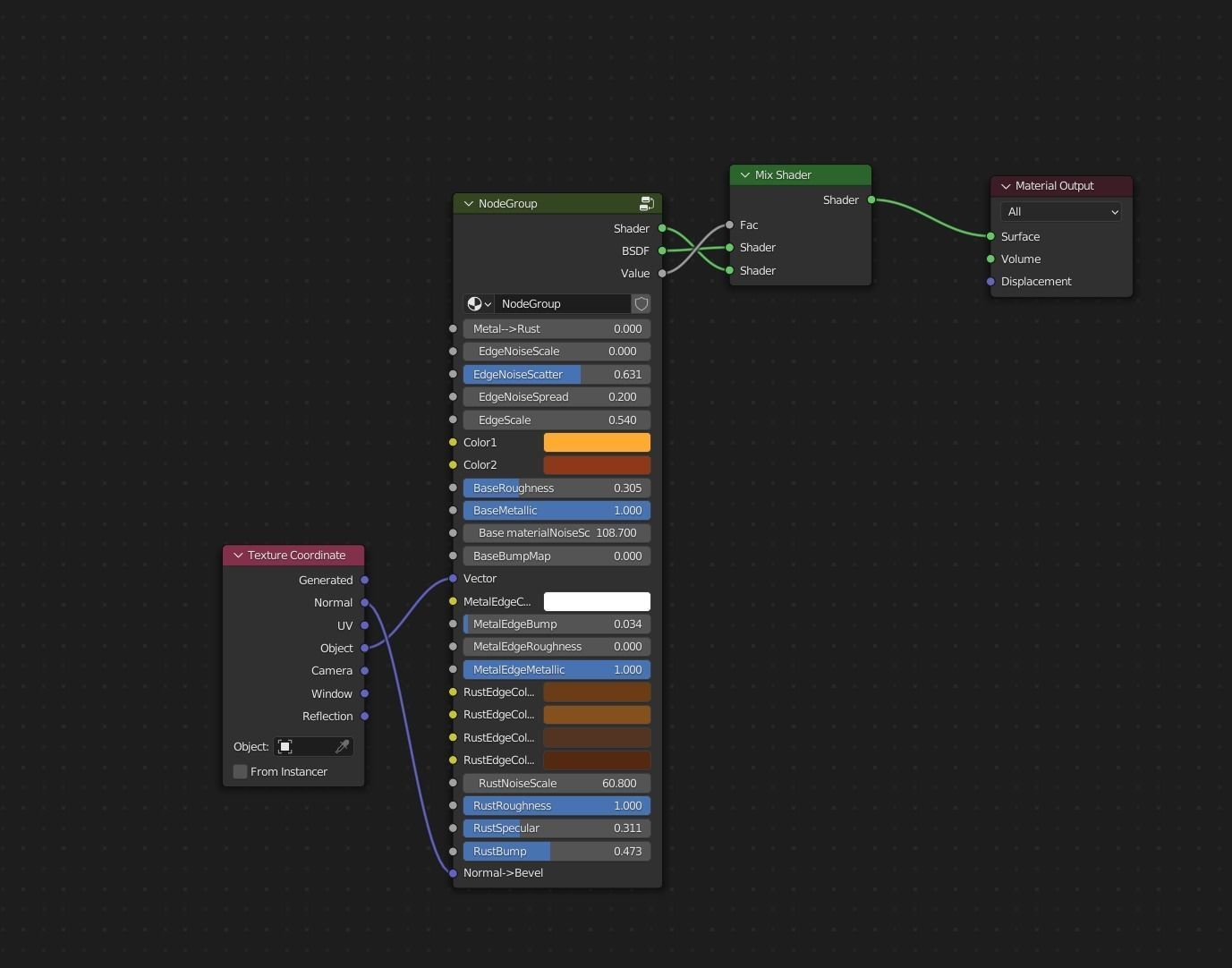1232x968 pixels.
Task: Open the All render target dropdown in Material Output
Action: 1060,212
